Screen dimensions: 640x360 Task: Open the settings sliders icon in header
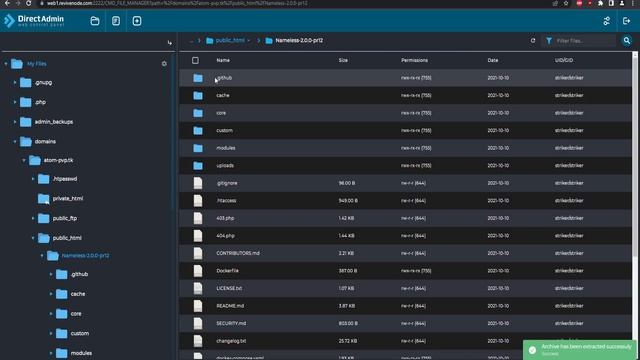[x=607, y=21]
